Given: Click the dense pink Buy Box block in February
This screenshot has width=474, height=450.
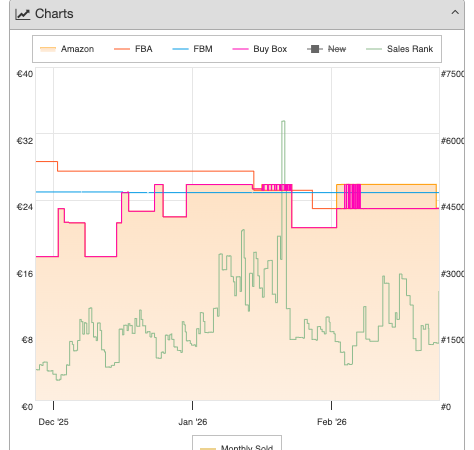Looking at the screenshot, I should coord(352,196).
